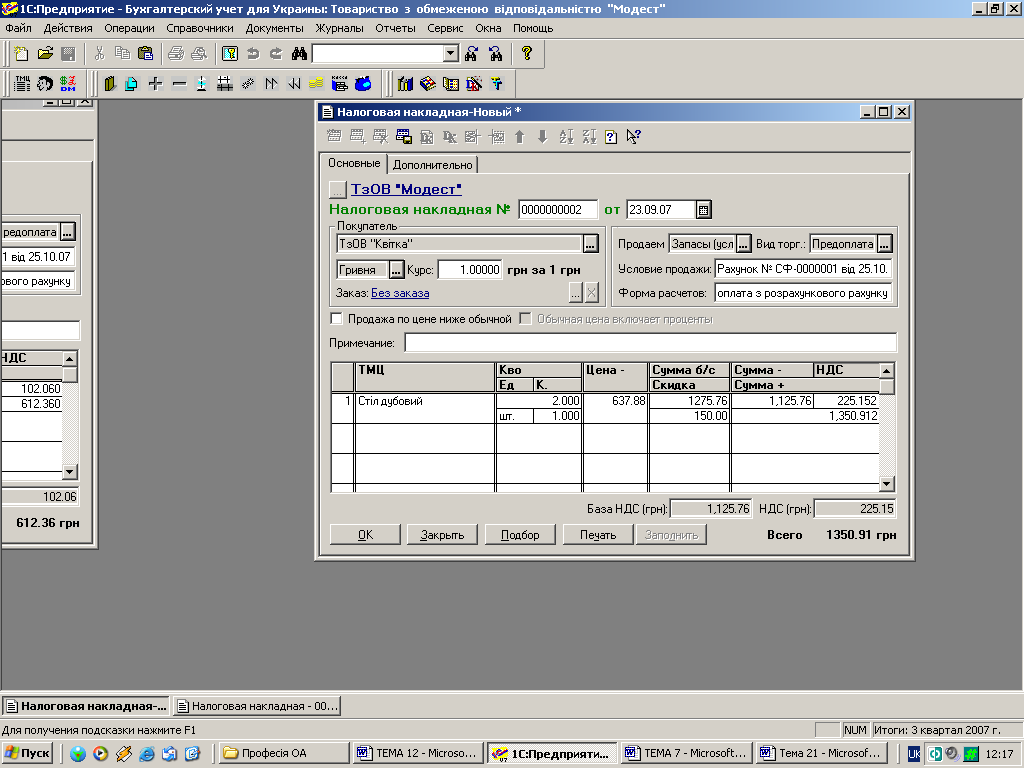Click the ТзОВ "Модест" link
This screenshot has width=1024, height=768.
pyautogui.click(x=406, y=189)
